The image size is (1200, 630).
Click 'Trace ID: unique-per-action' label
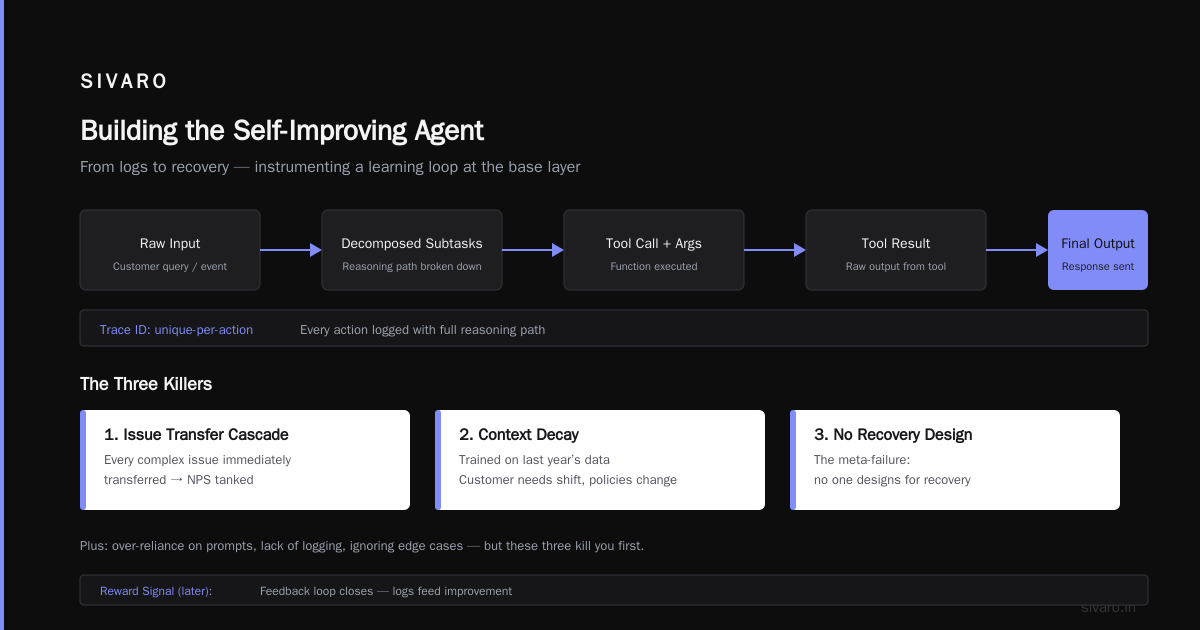click(x=176, y=330)
